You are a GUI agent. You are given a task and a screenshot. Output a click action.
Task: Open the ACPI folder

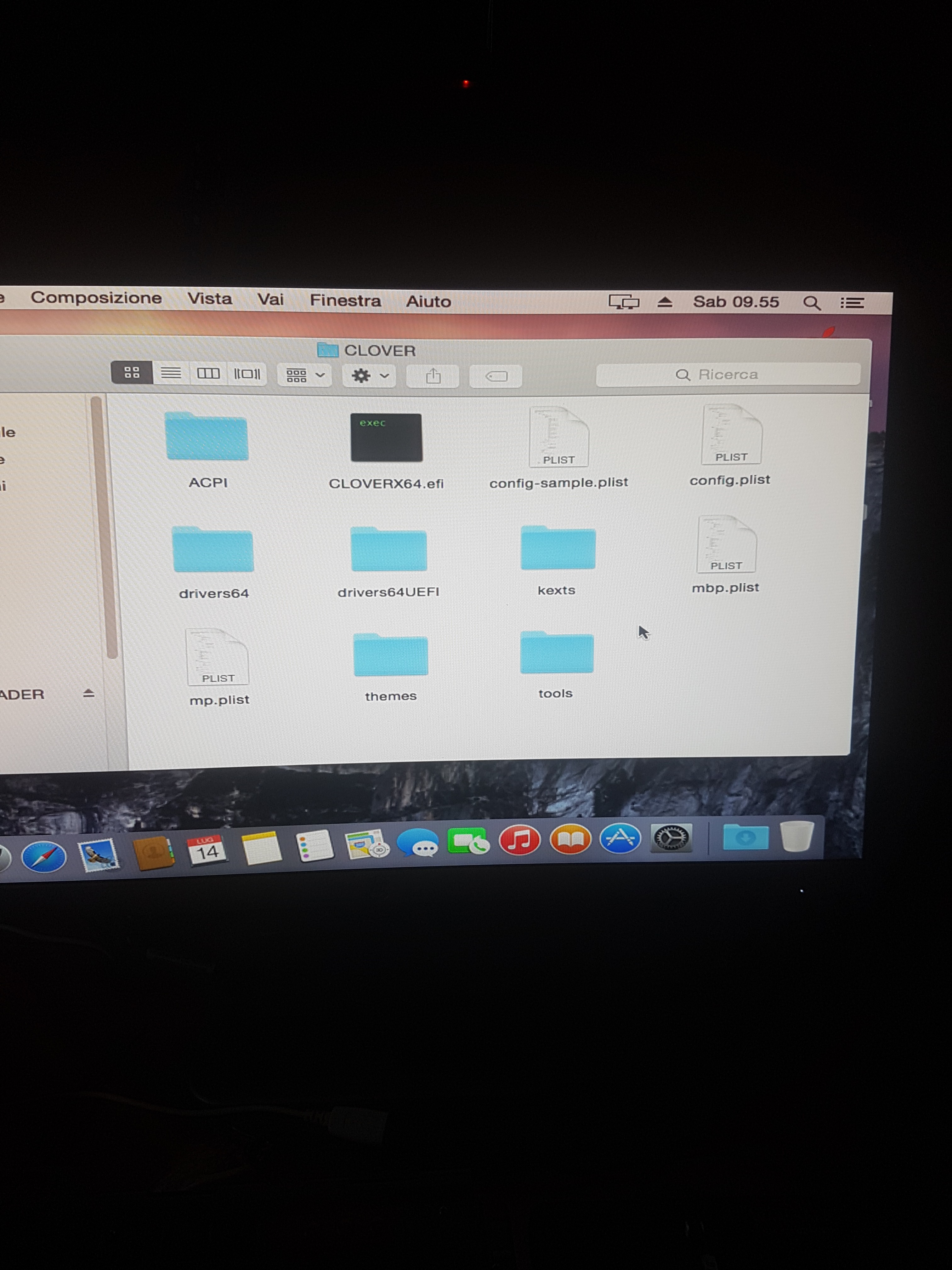pyautogui.click(x=207, y=436)
